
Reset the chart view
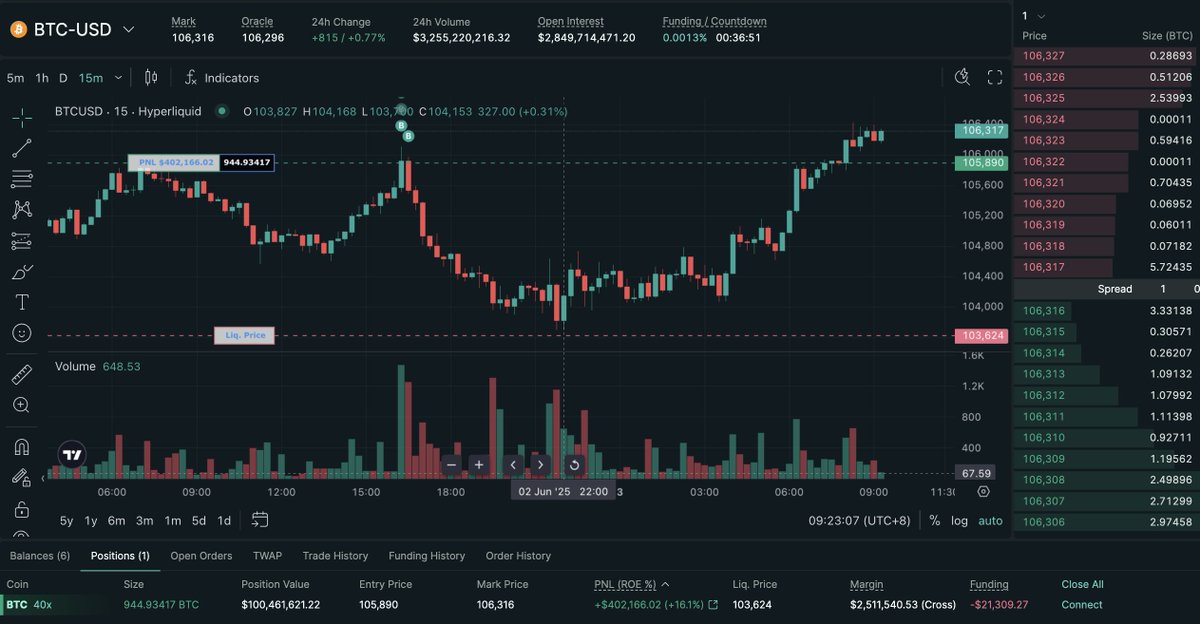(574, 464)
